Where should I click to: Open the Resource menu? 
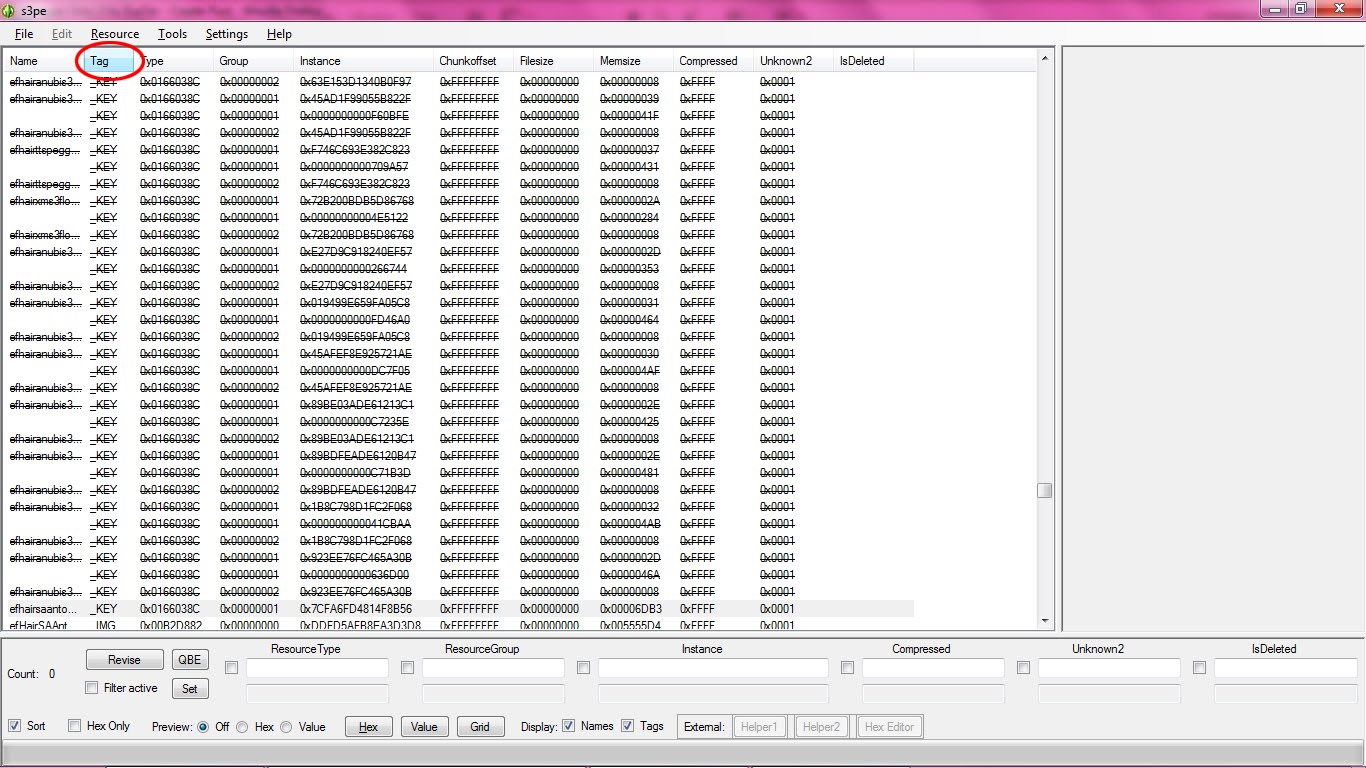[114, 33]
